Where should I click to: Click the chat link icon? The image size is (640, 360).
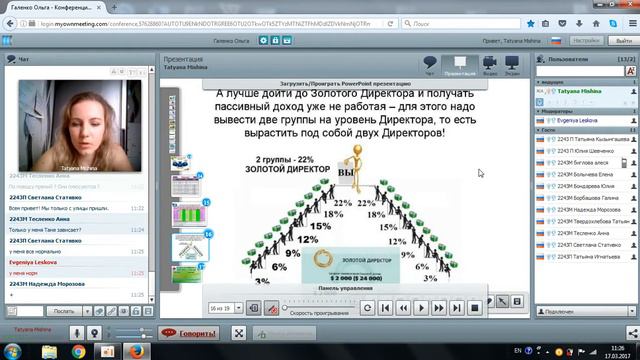click(111, 311)
